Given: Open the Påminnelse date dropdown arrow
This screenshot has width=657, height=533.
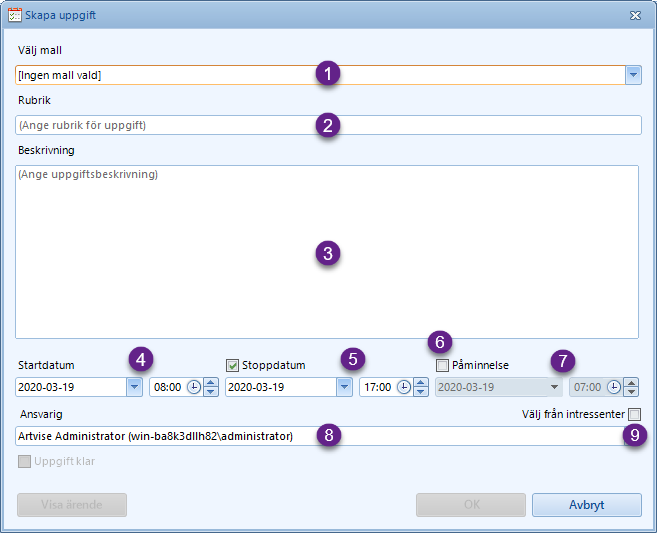Looking at the screenshot, I should [x=554, y=387].
